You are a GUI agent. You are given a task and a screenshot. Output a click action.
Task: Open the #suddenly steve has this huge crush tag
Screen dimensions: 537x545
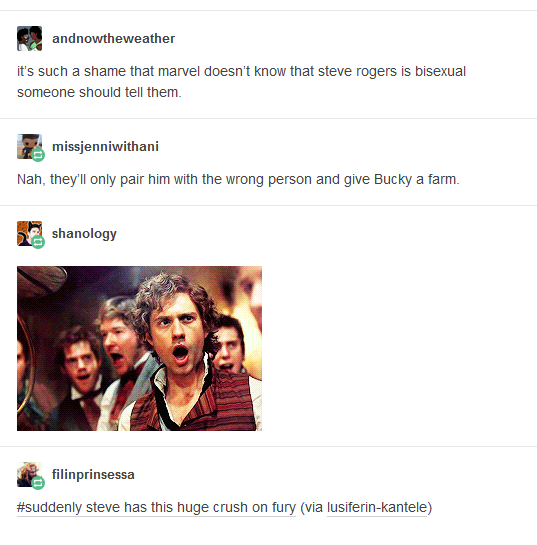[x=156, y=507]
